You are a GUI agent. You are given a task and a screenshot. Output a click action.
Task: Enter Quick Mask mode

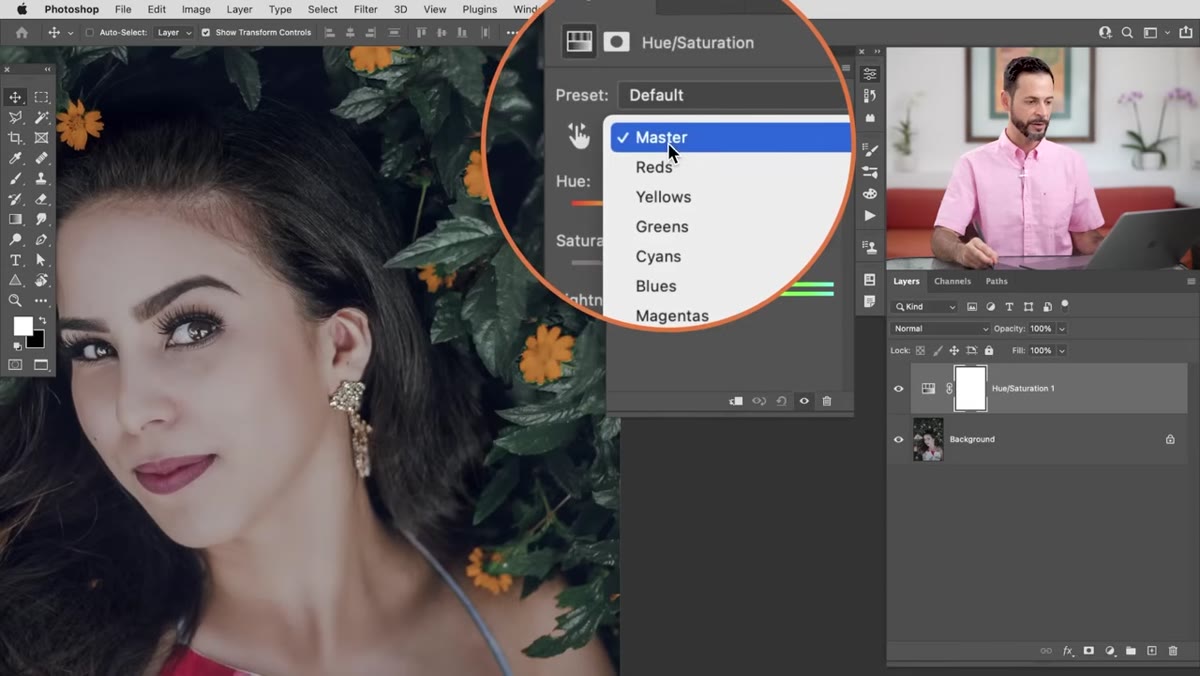[x=16, y=365]
